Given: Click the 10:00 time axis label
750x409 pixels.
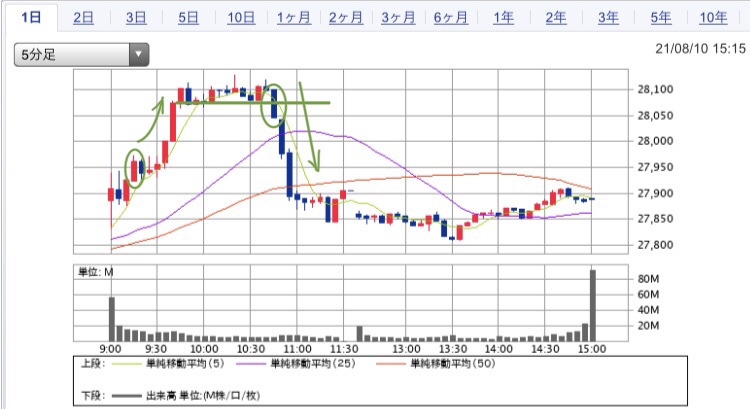Looking at the screenshot, I should tap(204, 349).
